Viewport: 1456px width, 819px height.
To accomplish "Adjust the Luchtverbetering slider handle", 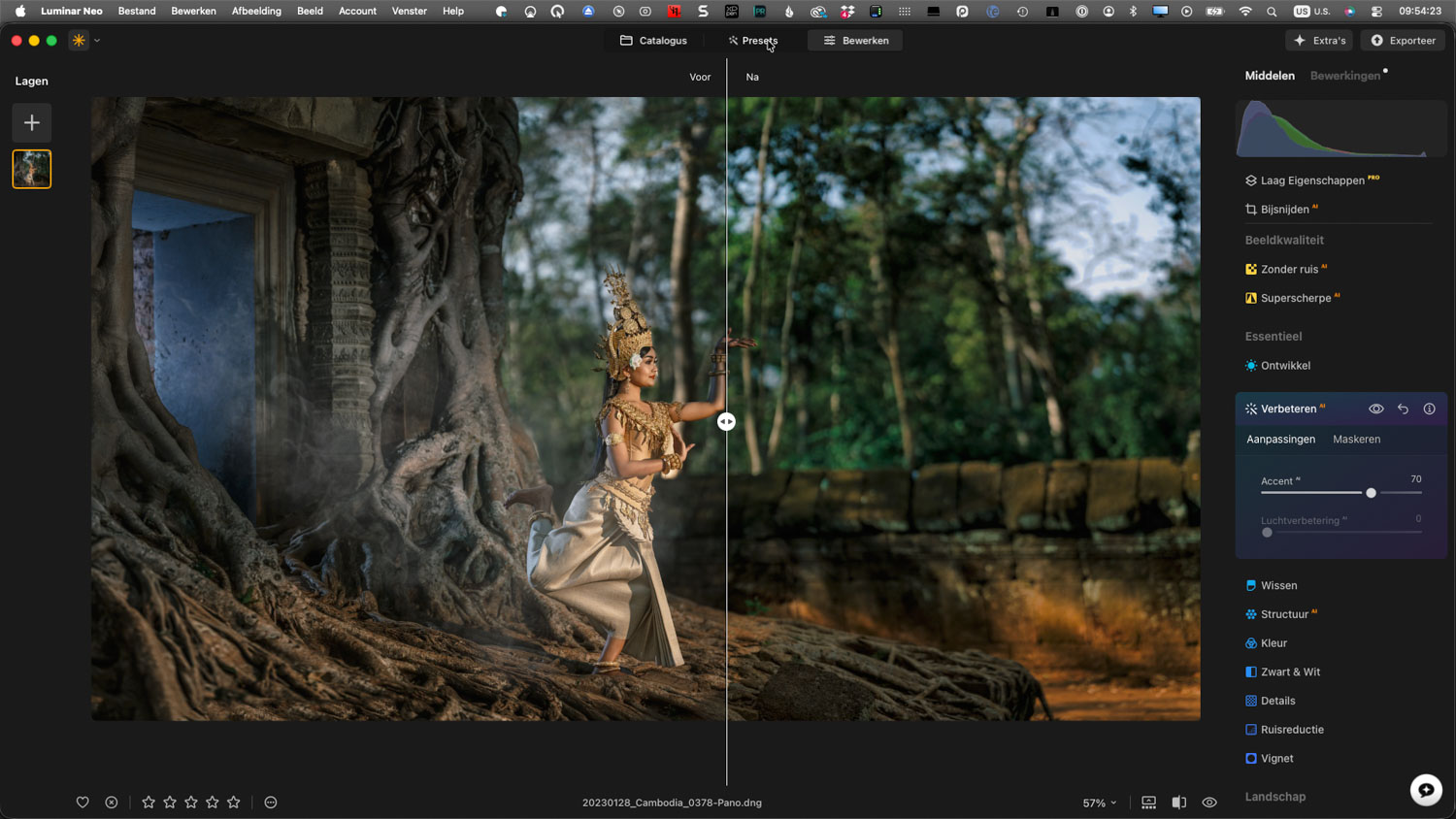I will pyautogui.click(x=1267, y=533).
